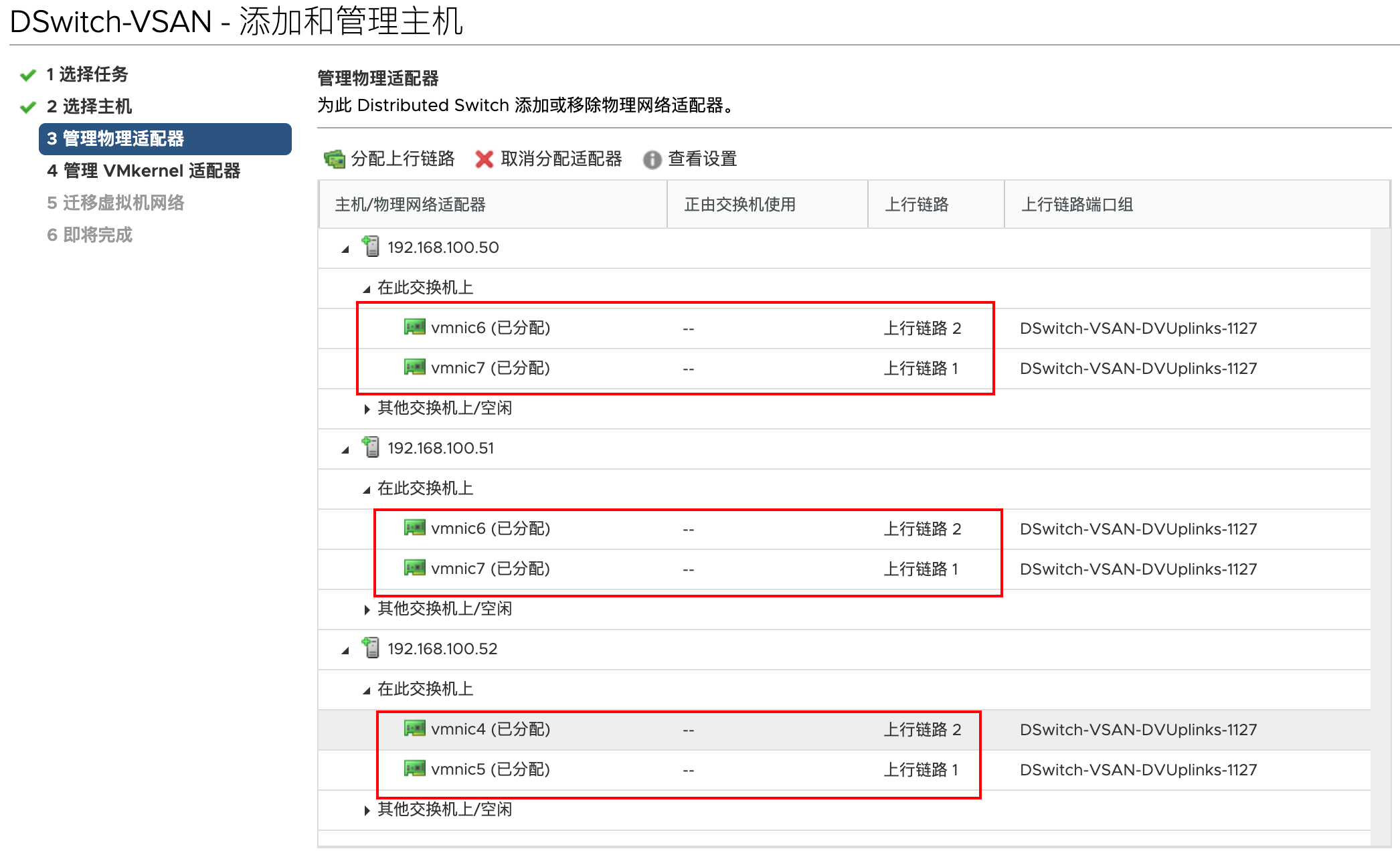Click the 取消分配适配器 button text
1400x867 pixels.
click(561, 159)
